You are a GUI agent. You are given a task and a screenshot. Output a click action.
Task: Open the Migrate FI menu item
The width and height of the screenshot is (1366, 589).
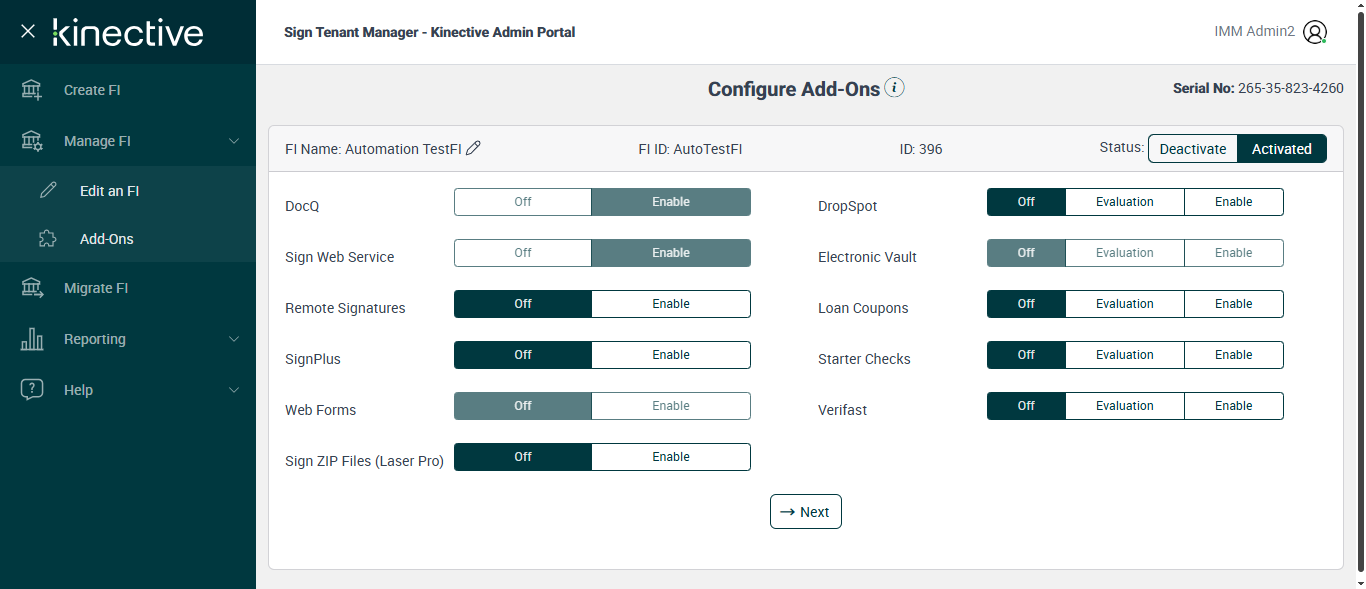(x=96, y=288)
